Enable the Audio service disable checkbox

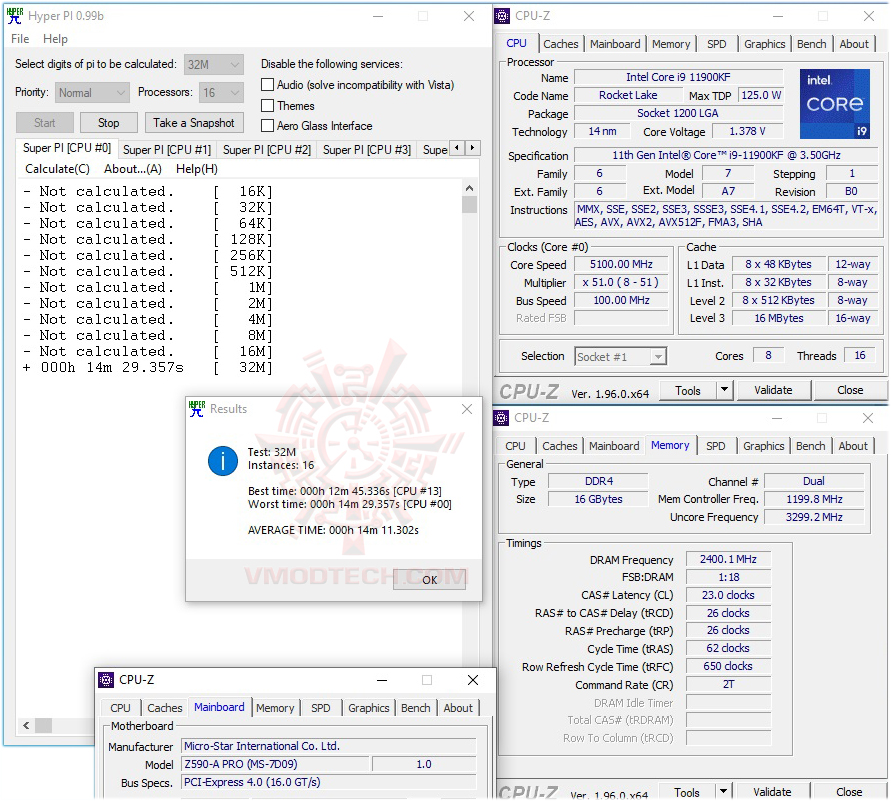267,85
